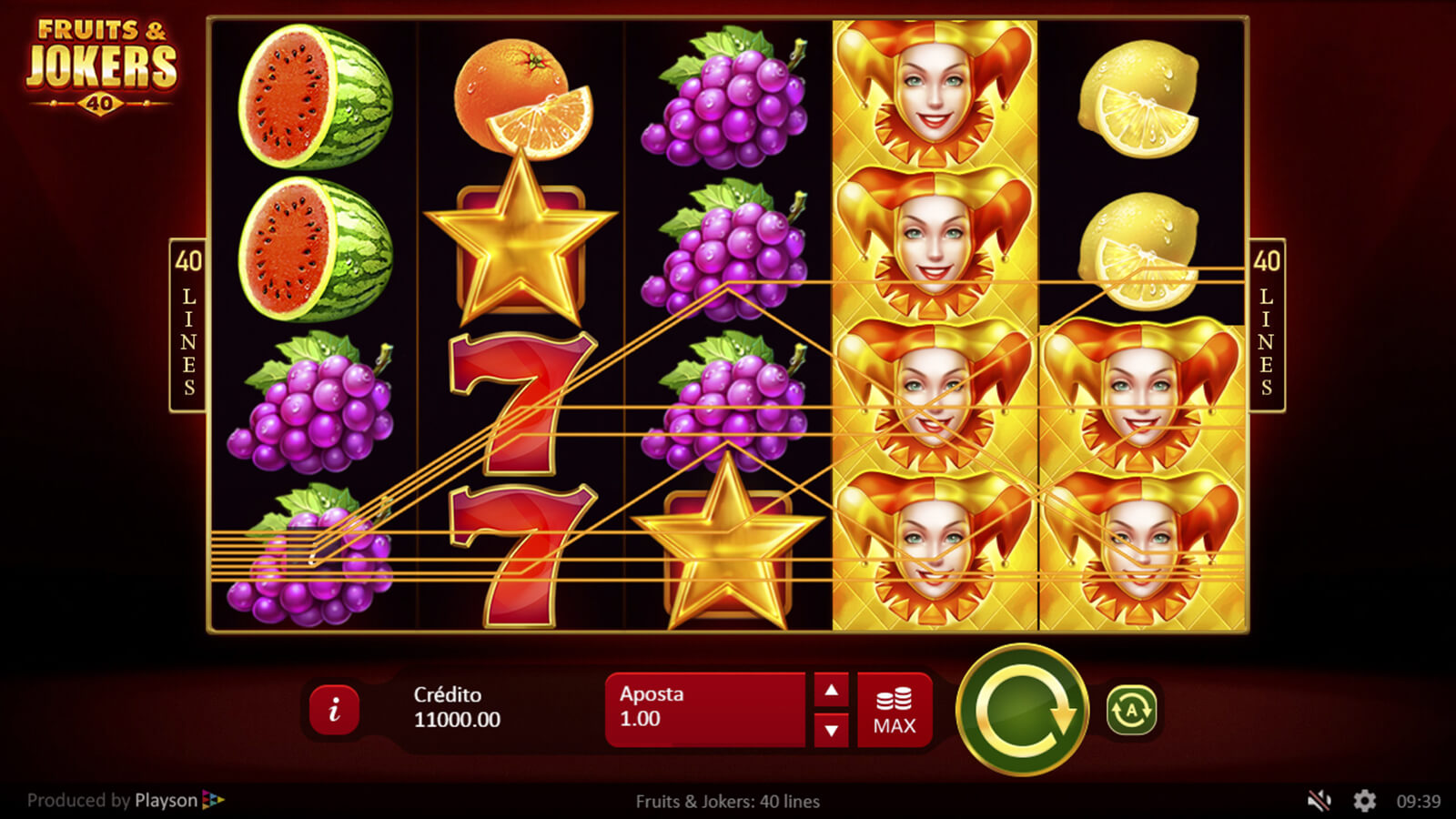Image resolution: width=1456 pixels, height=819 pixels.
Task: Open settings with the gear icon
Action: tap(1364, 801)
